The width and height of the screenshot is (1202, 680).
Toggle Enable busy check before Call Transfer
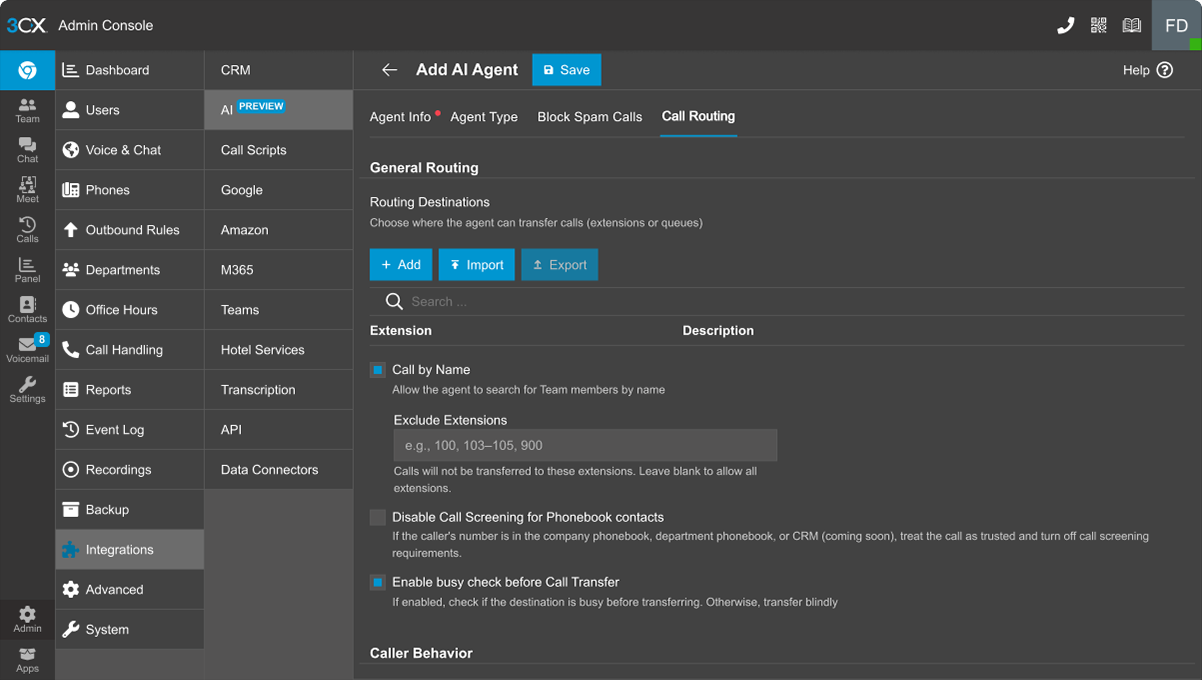(378, 582)
